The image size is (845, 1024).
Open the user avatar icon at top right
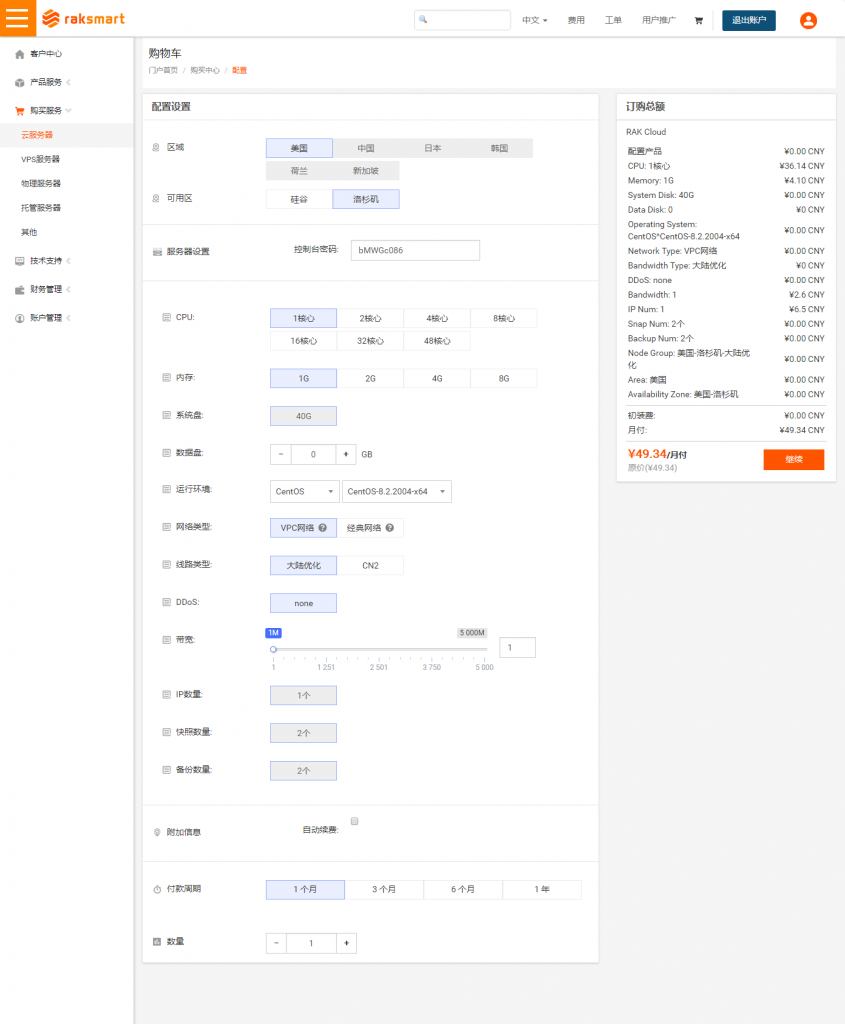pos(808,20)
